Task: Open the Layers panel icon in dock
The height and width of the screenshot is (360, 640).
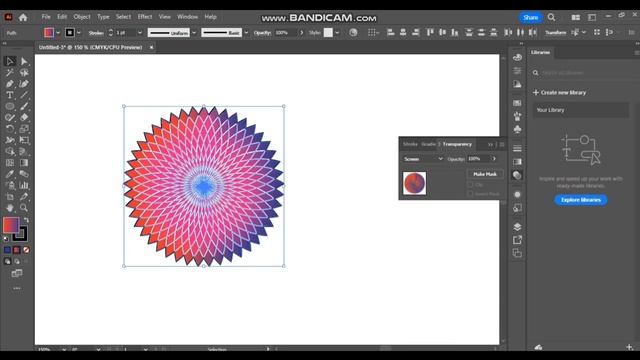Action: 517,227
